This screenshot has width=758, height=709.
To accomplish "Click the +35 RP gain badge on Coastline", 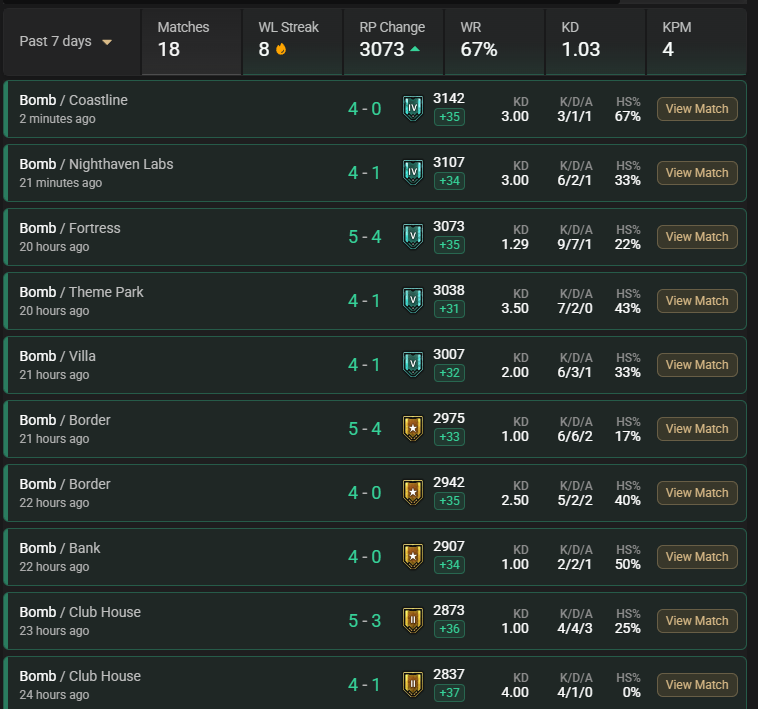I will click(x=450, y=117).
